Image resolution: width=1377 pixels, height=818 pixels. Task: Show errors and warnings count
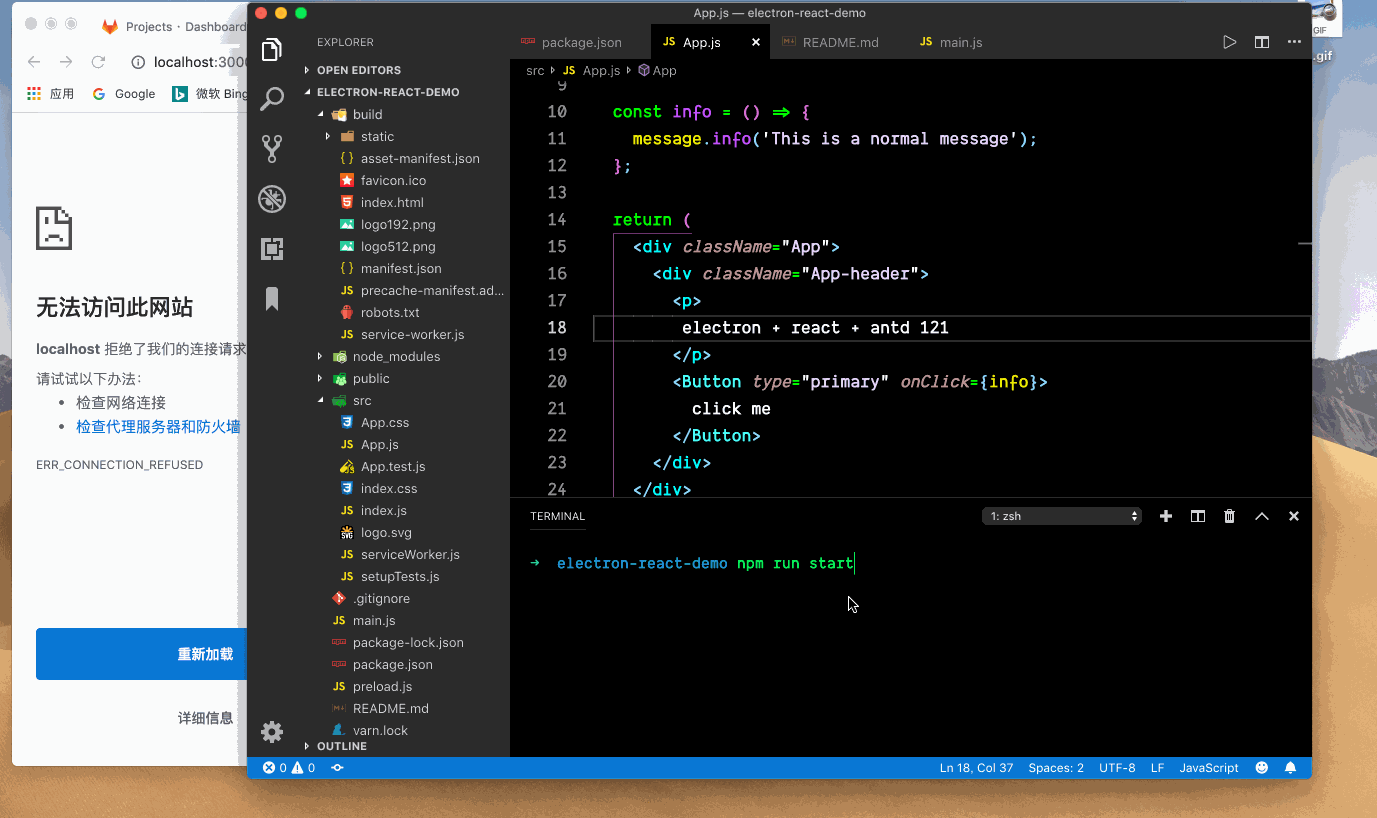pyautogui.click(x=289, y=768)
